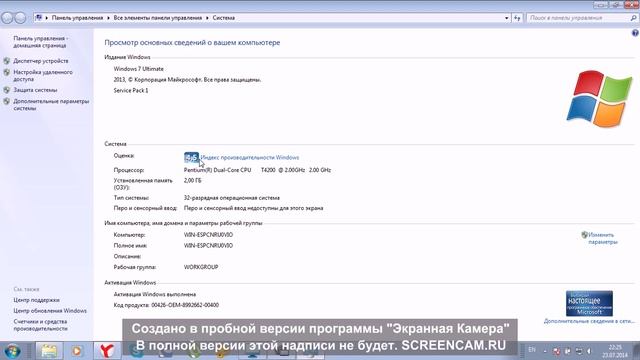Select Система breadcrumb segment
This screenshot has width=640, height=360.
click(223, 18)
